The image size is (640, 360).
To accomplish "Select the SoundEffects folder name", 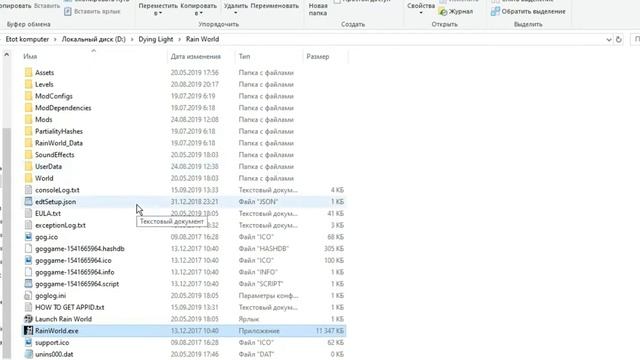I will [55, 155].
